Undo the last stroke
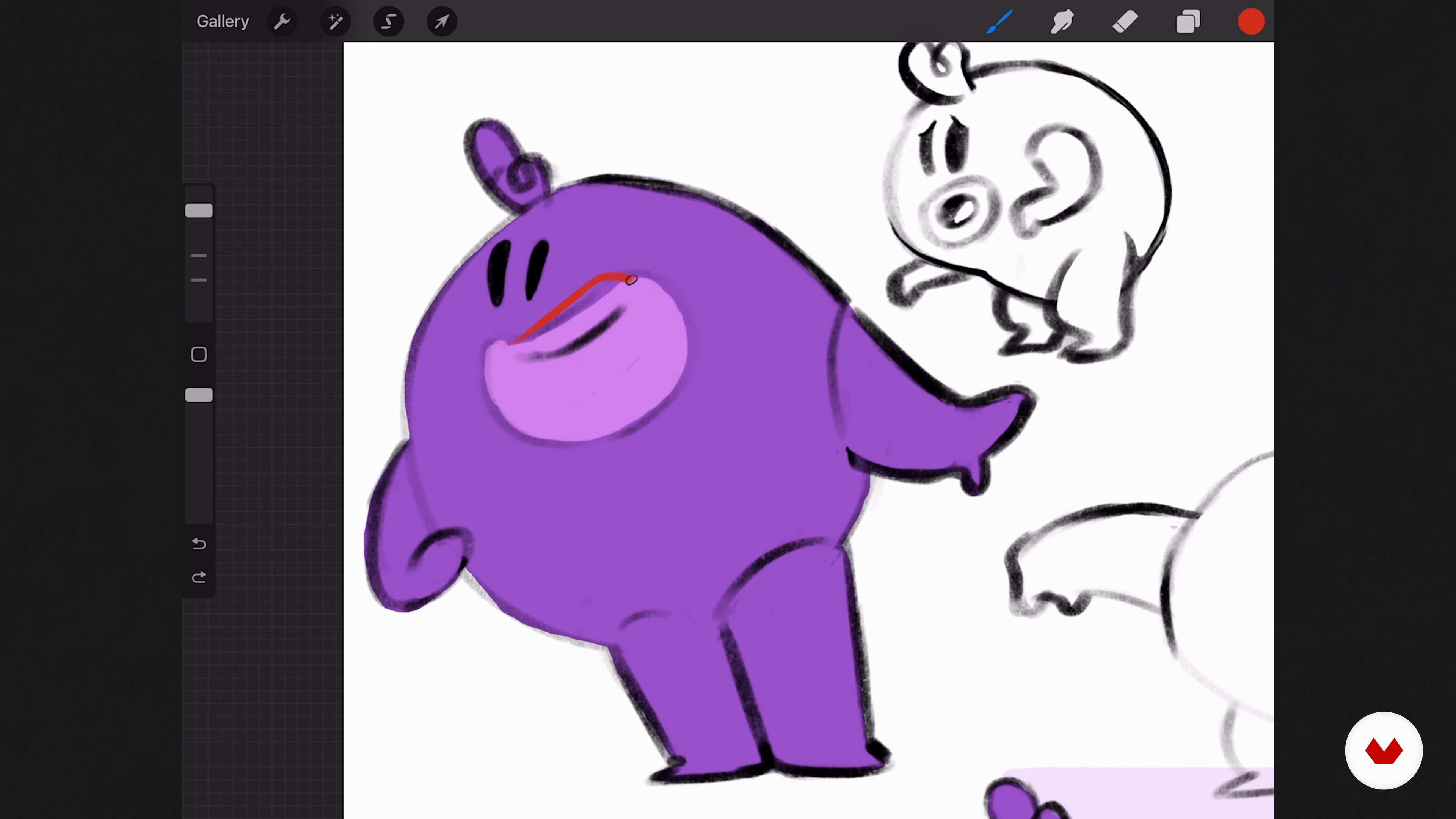1456x819 pixels. pos(199,544)
